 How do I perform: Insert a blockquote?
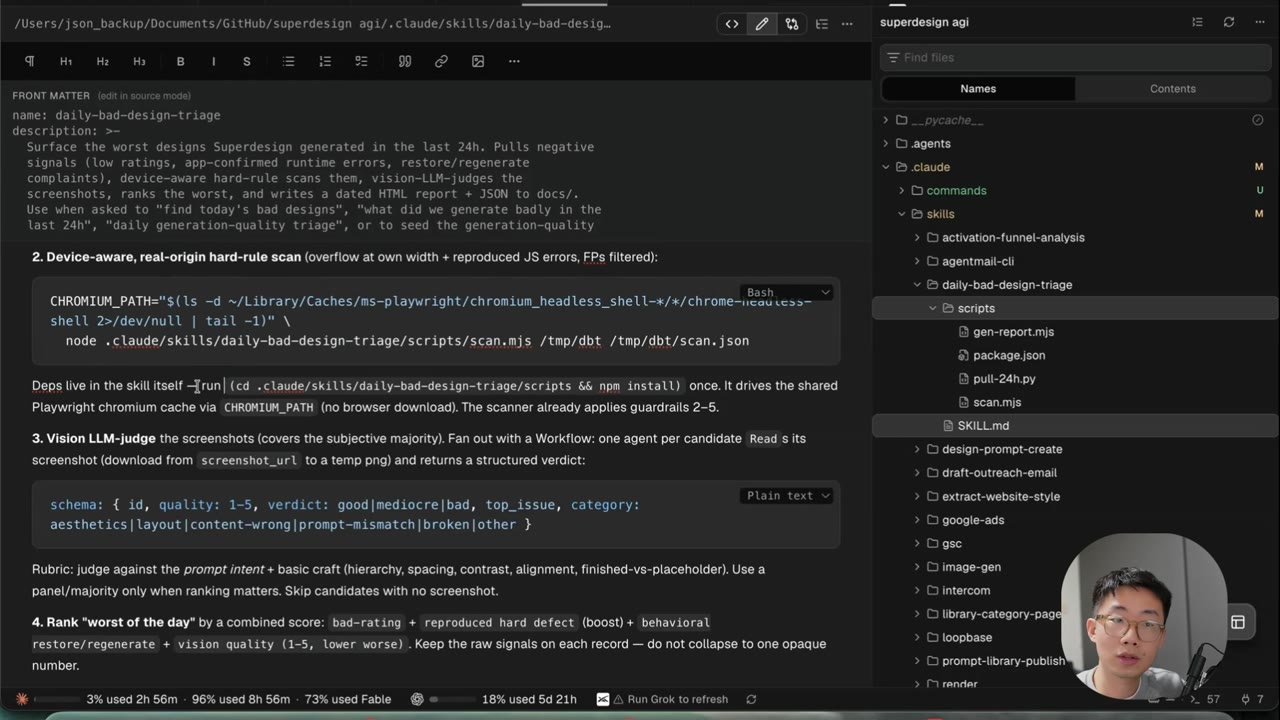[x=405, y=61]
